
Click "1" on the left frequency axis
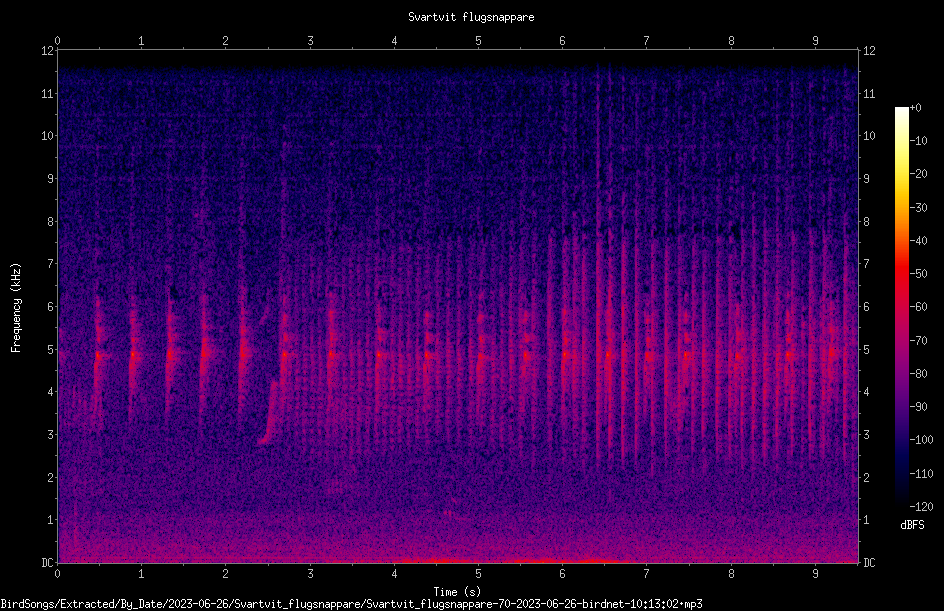(50, 520)
